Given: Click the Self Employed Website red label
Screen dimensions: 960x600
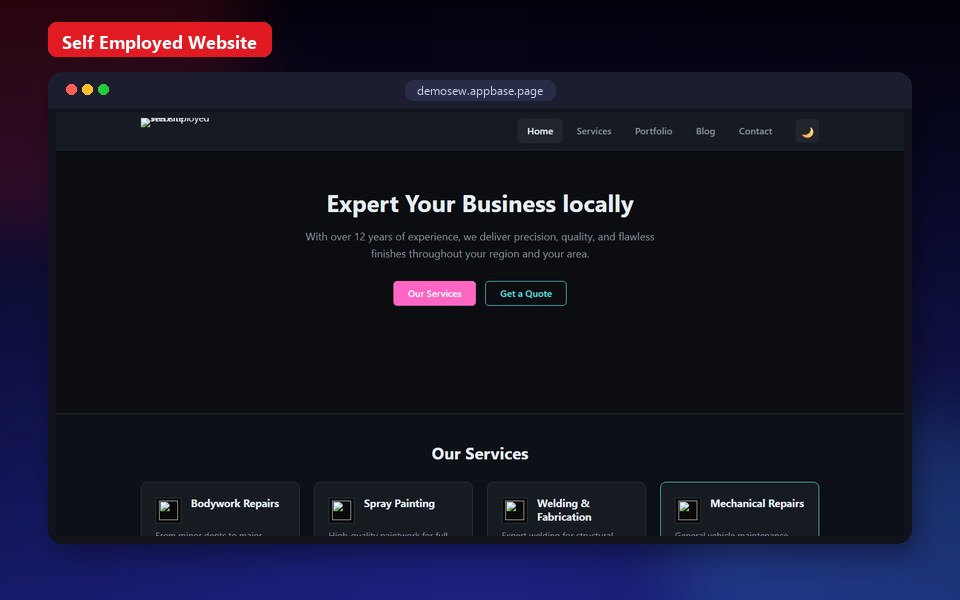Looking at the screenshot, I should coord(160,40).
